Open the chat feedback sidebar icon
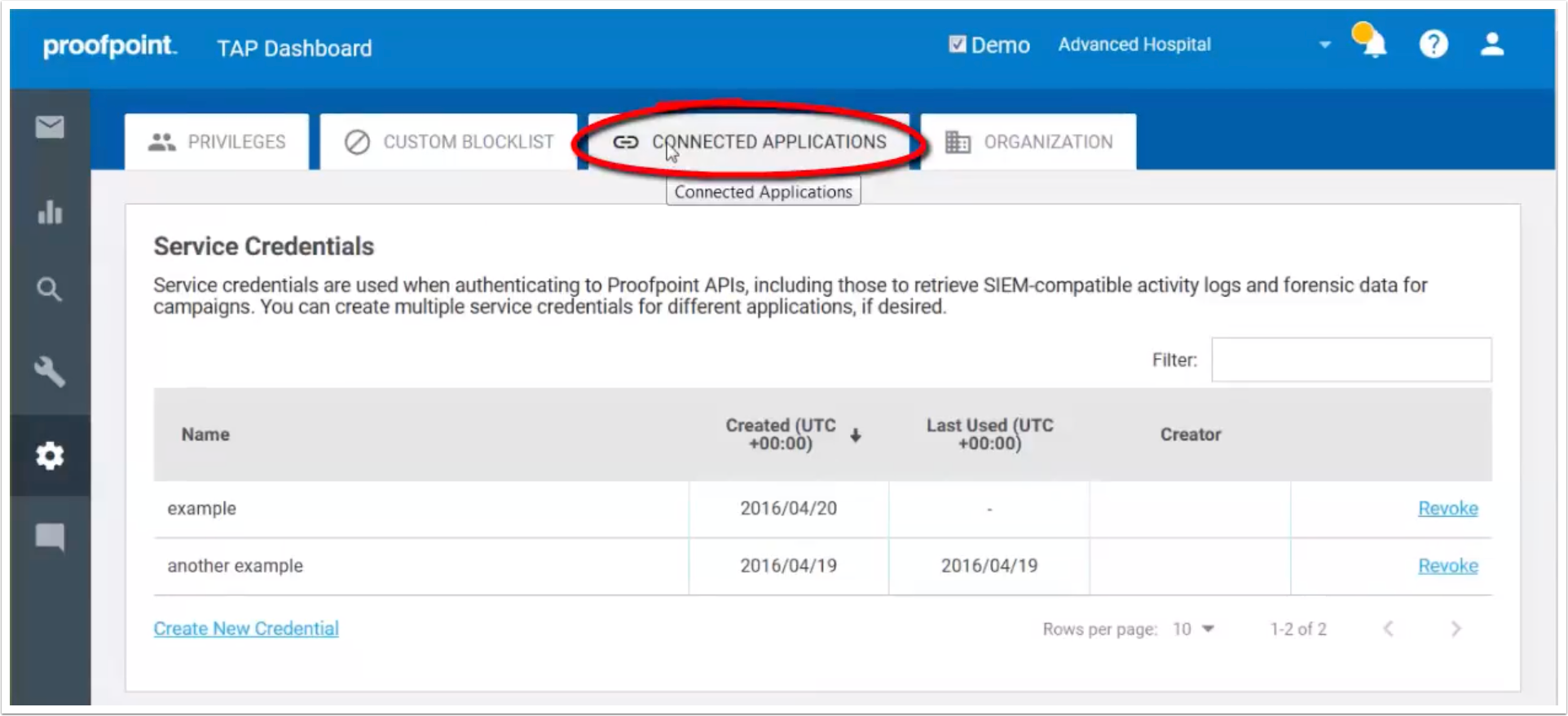 50,537
